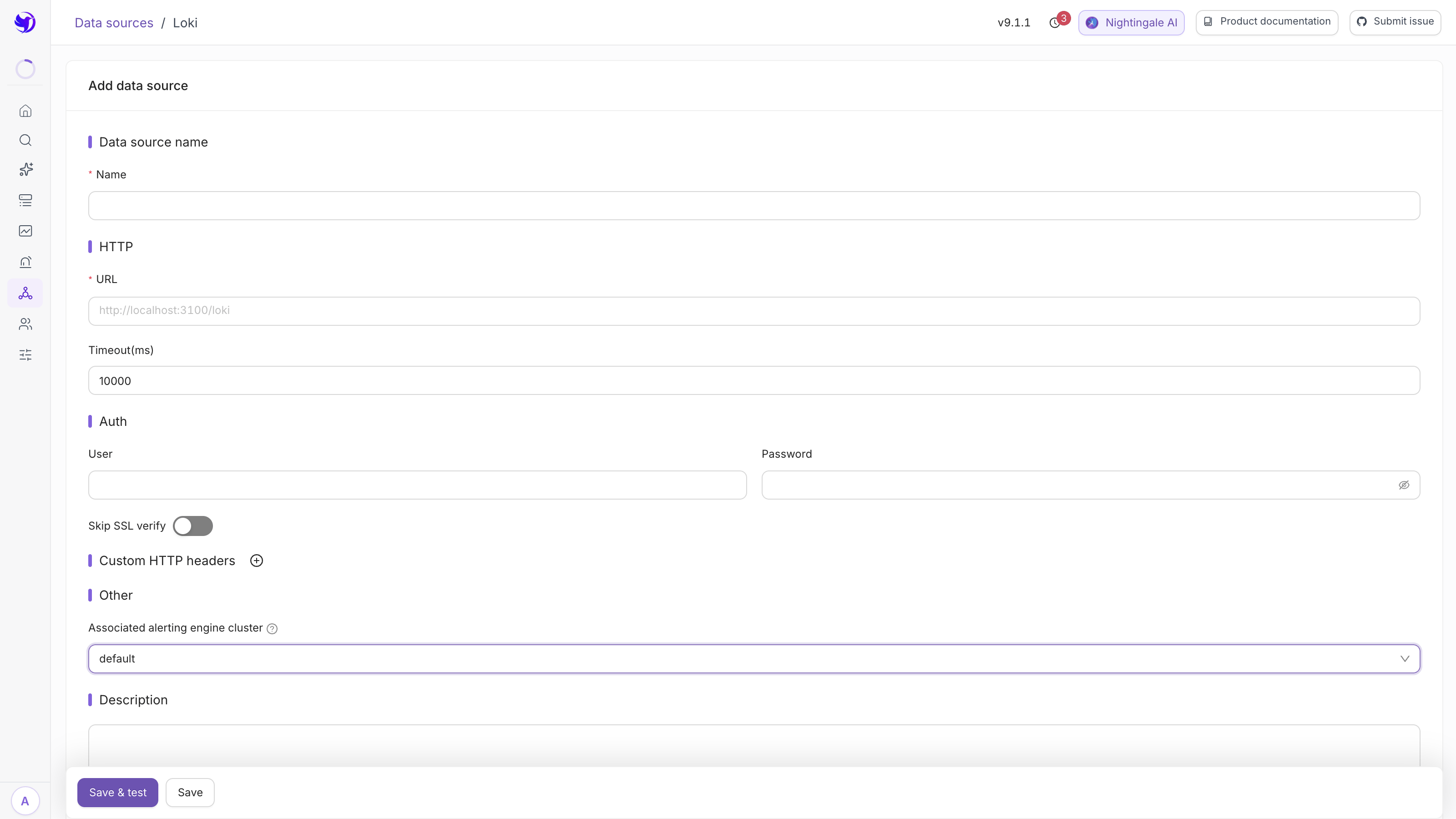Click the v9.1.1 version text
Viewport: 1456px width, 819px height.
pyautogui.click(x=1014, y=23)
